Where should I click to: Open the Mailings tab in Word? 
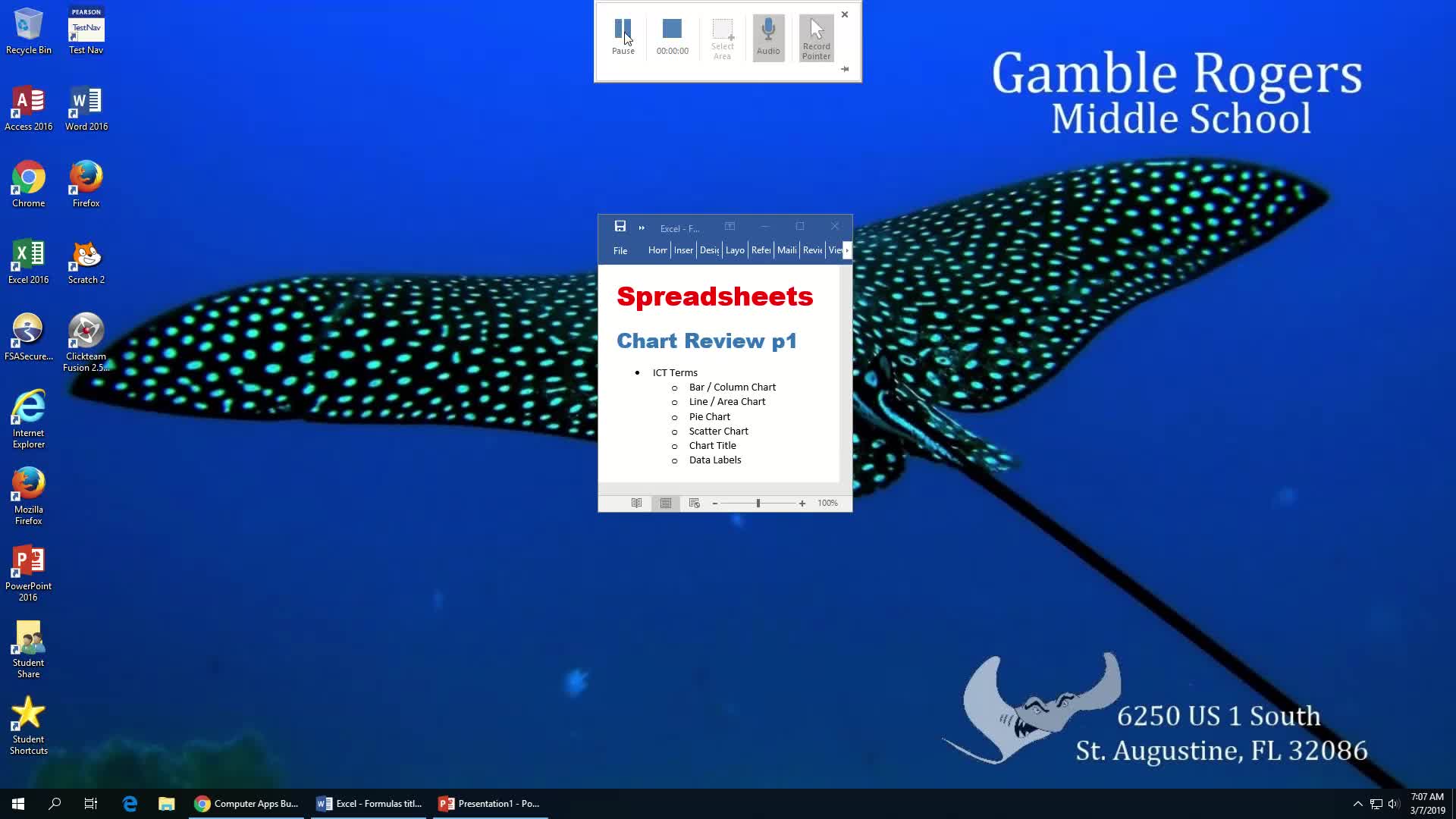(786, 250)
